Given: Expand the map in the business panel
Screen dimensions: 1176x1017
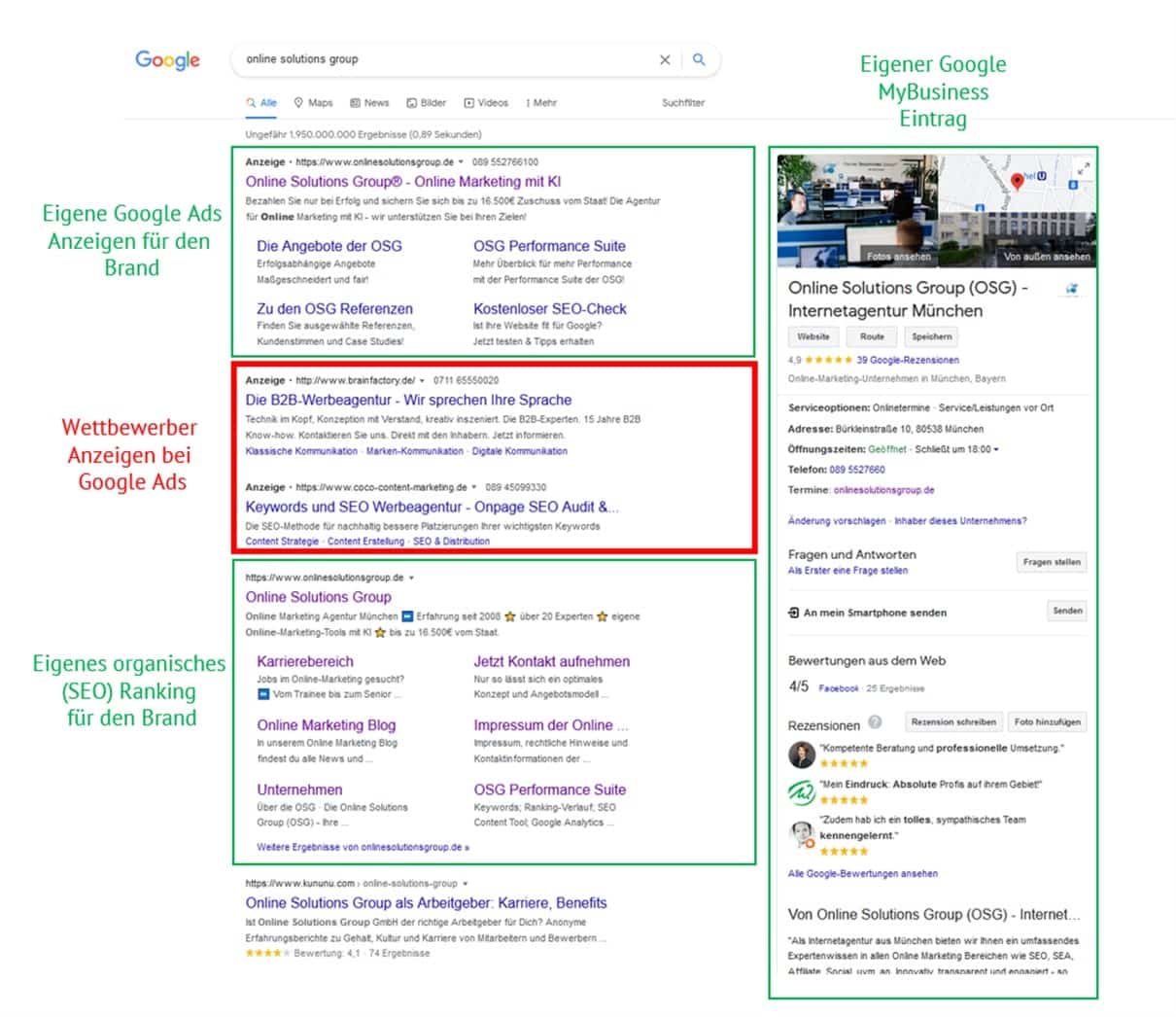Looking at the screenshot, I should click(1084, 168).
